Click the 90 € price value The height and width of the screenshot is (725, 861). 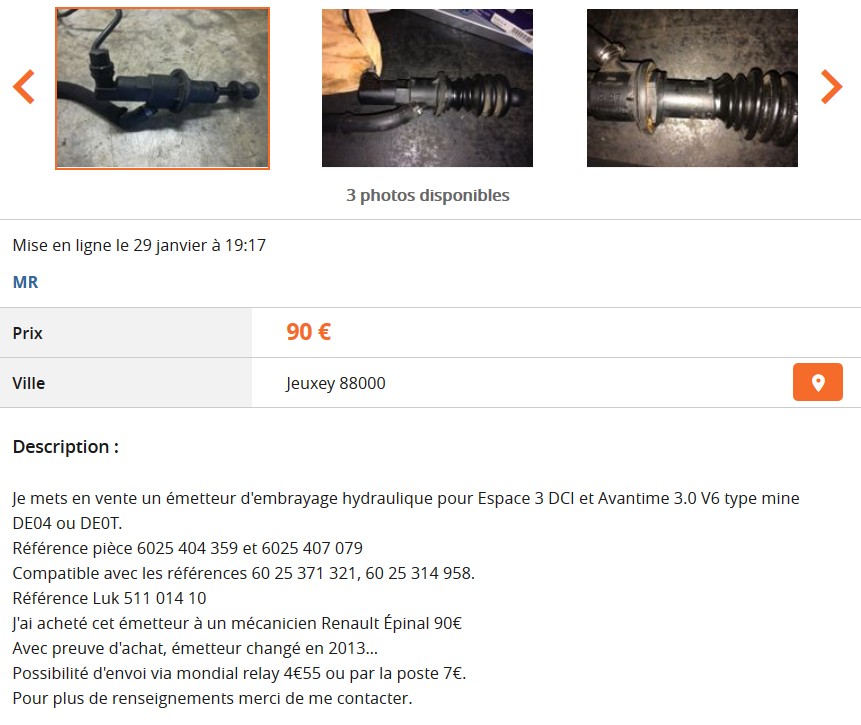[308, 332]
